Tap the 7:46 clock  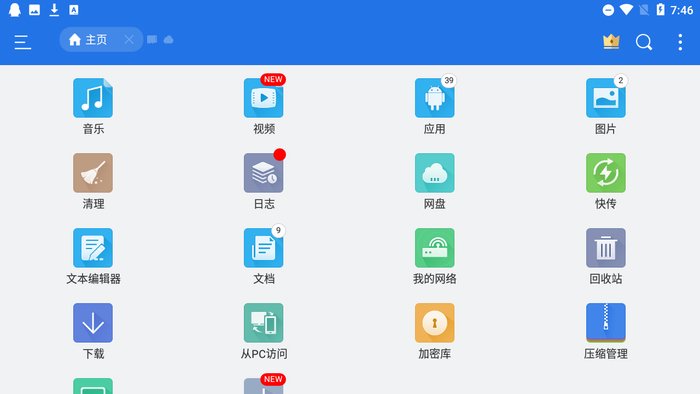click(x=682, y=10)
